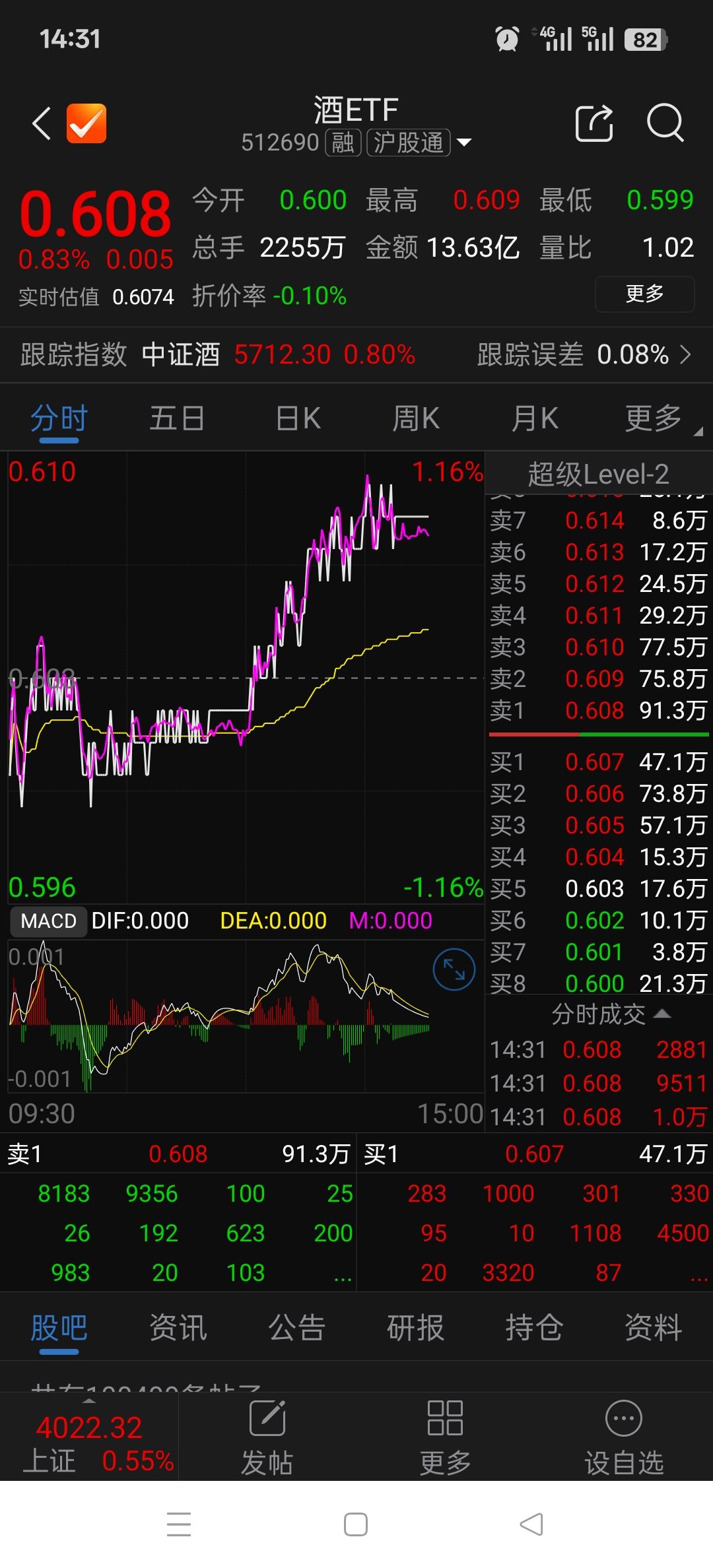The image size is (713, 1568).
Task: Switch to the 日K chart tab
Action: (298, 418)
